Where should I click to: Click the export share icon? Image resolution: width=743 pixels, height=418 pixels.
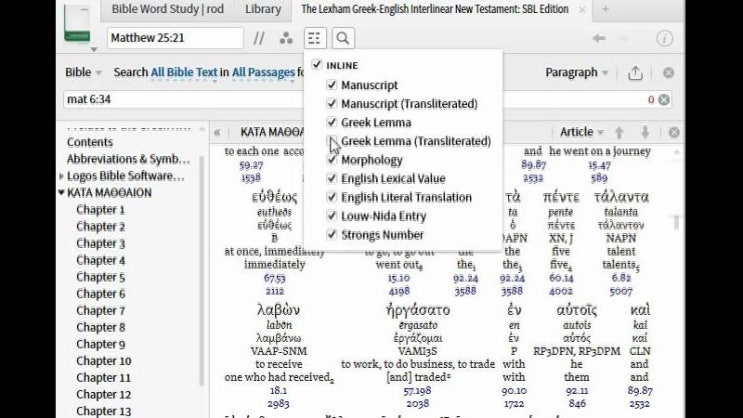pyautogui.click(x=635, y=73)
